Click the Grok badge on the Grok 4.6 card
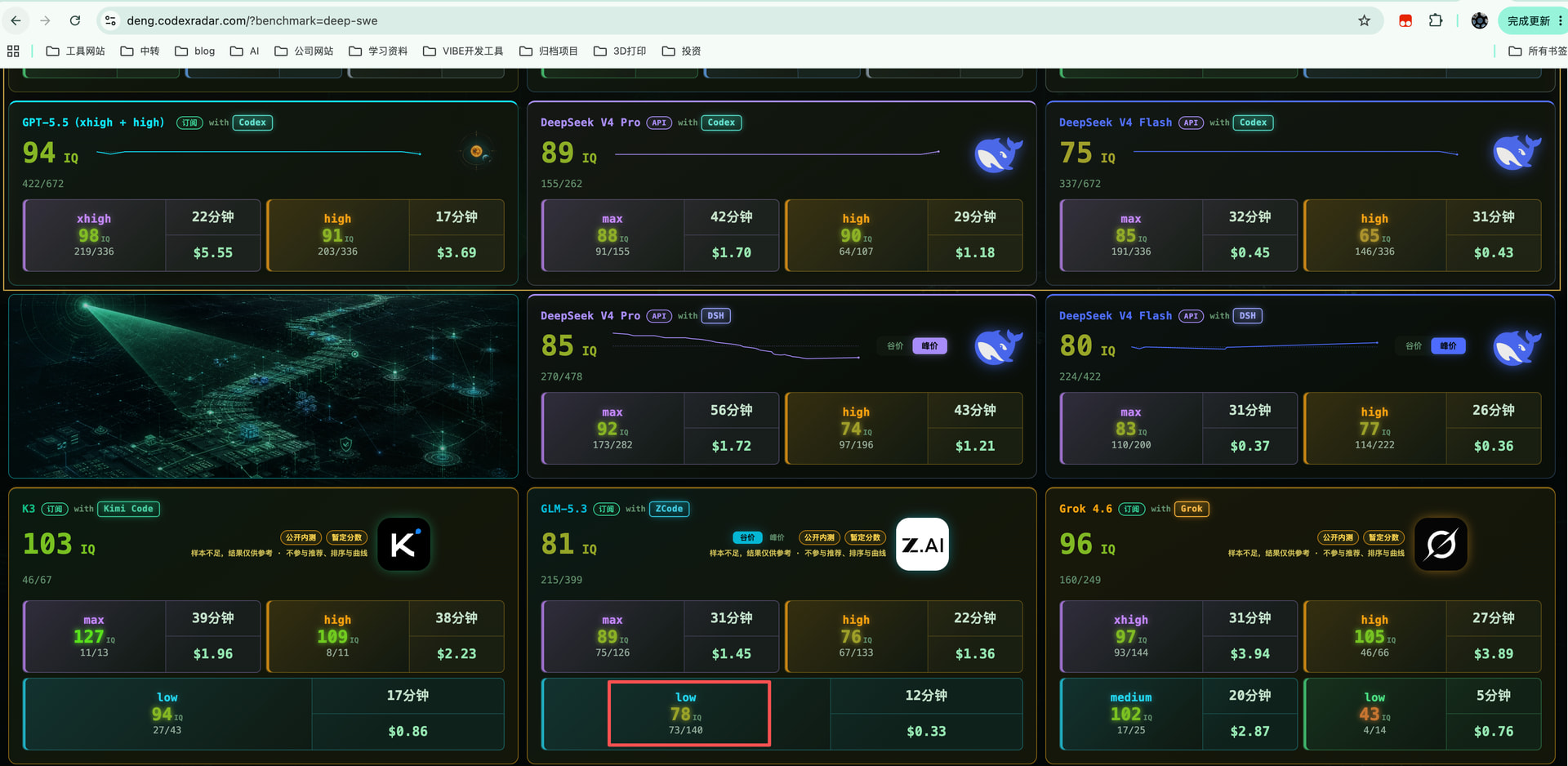 1192,509
